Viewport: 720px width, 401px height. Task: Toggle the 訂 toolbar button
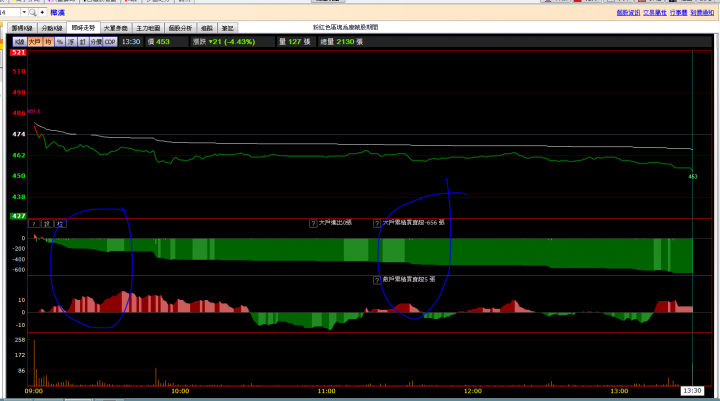coord(83,42)
